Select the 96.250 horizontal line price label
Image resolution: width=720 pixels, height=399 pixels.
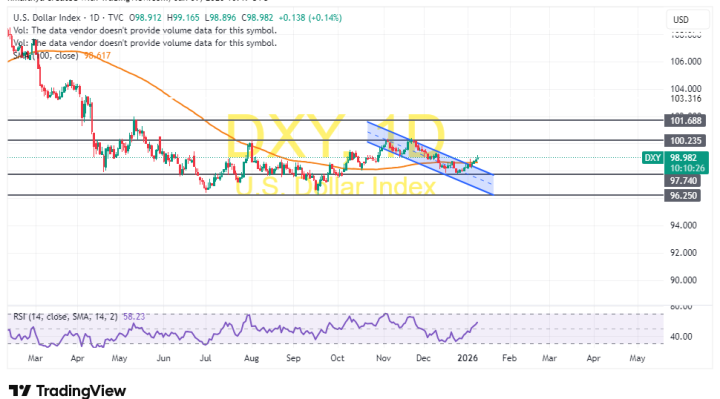pos(683,196)
